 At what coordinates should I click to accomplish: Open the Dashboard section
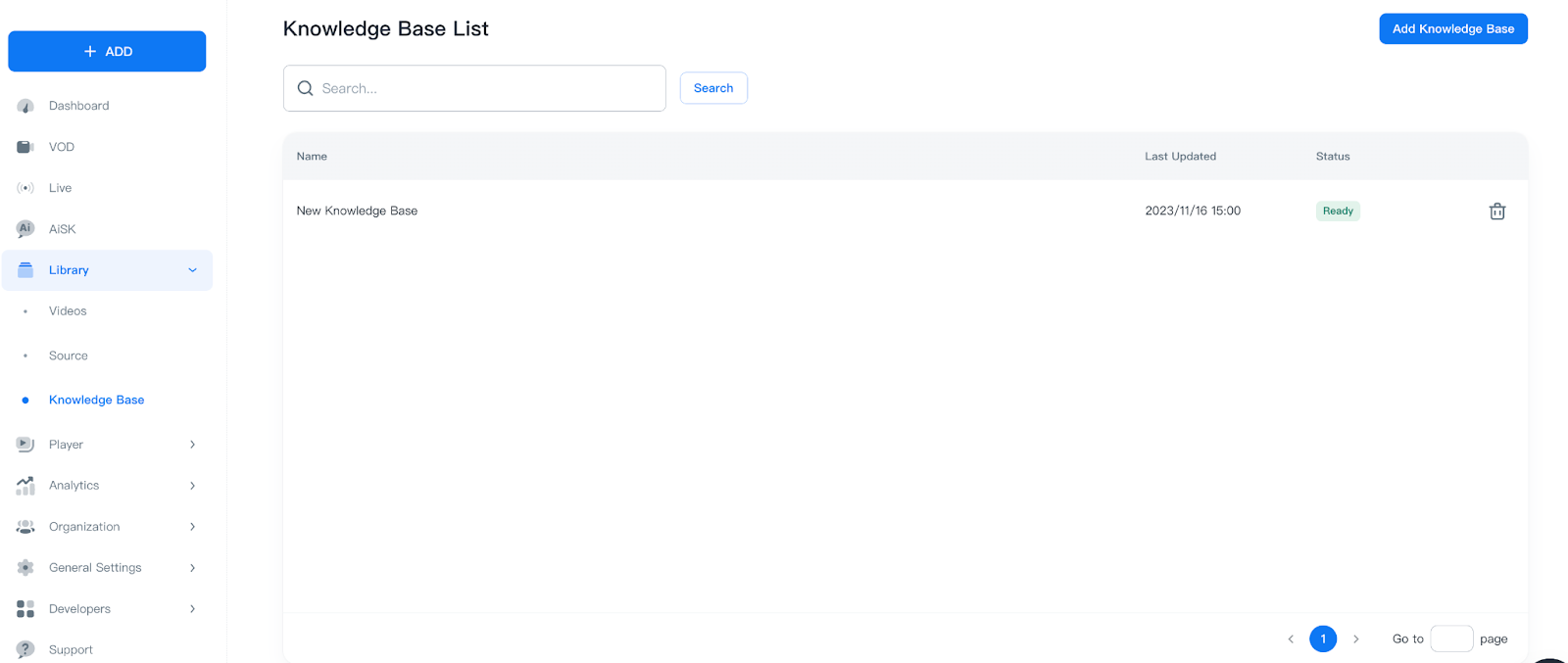pyautogui.click(x=24, y=105)
